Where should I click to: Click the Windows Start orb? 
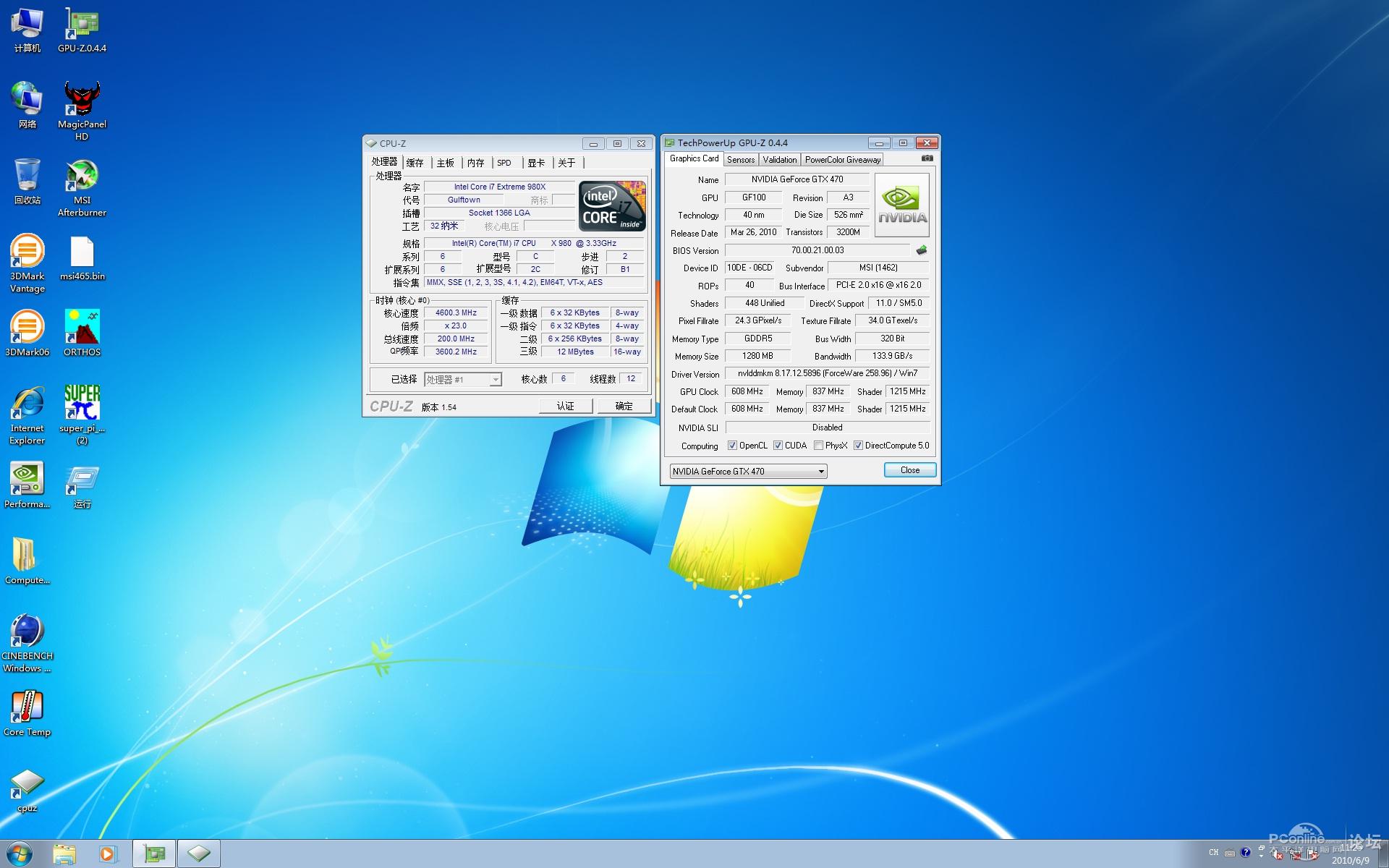20,854
